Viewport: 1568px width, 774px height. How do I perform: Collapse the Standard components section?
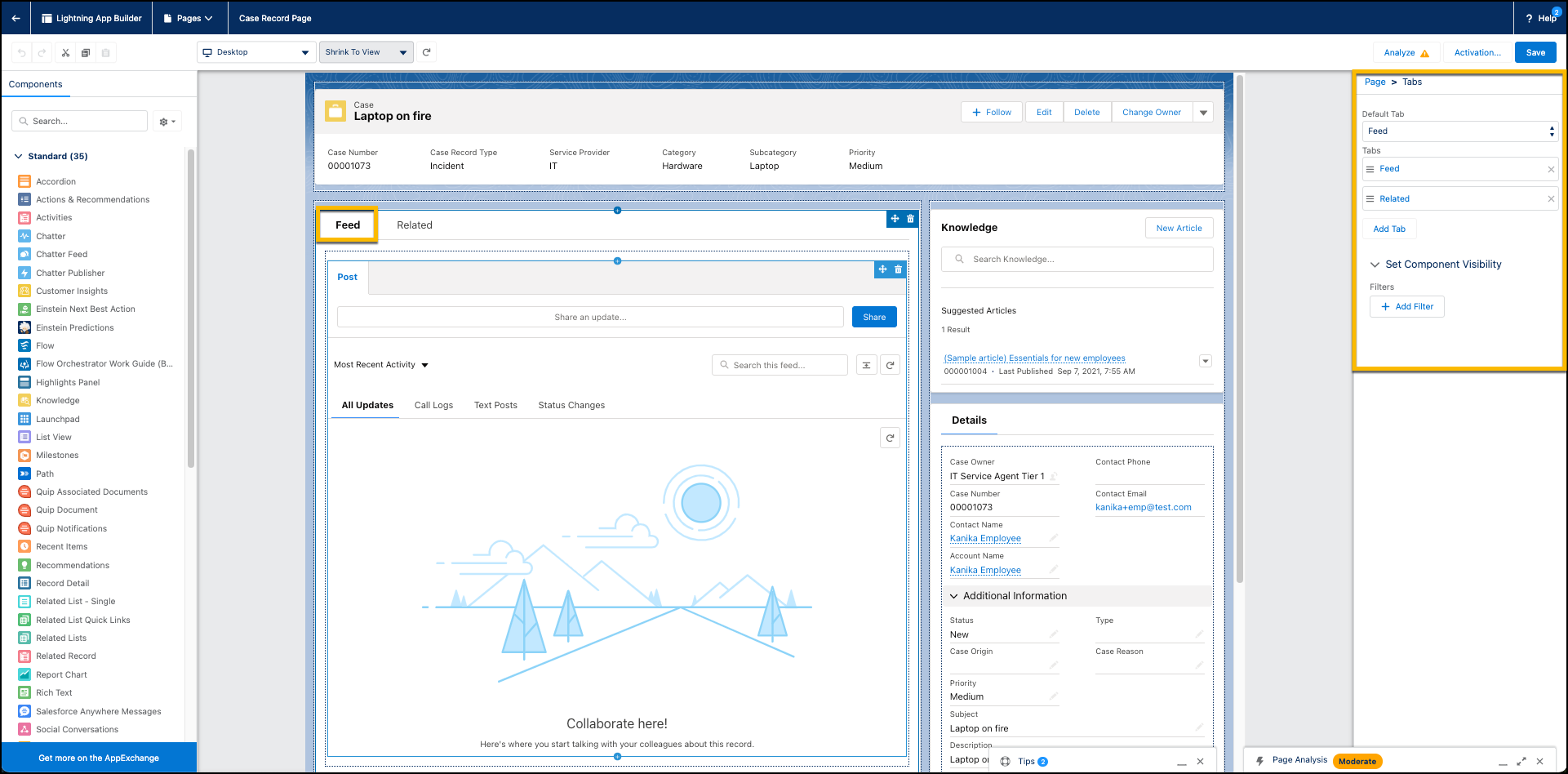(x=19, y=156)
